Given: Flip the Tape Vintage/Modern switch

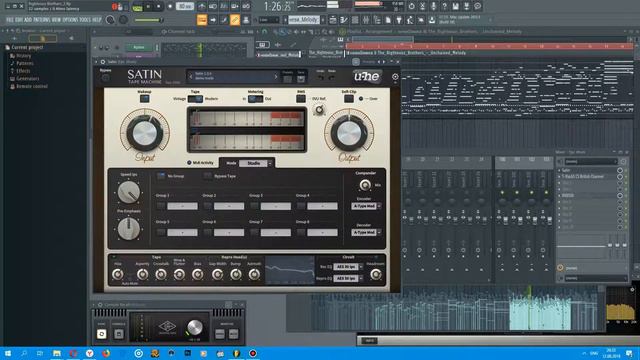Looking at the screenshot, I should click(195, 99).
